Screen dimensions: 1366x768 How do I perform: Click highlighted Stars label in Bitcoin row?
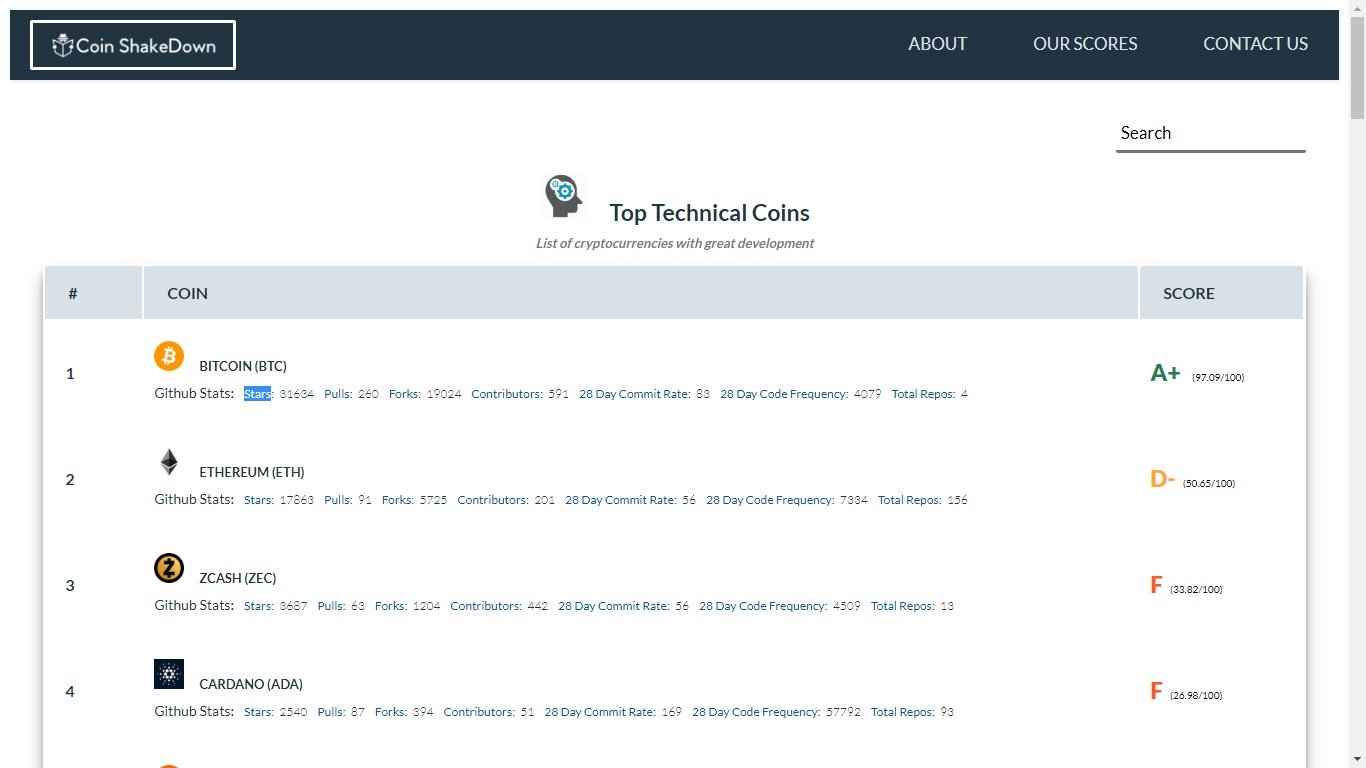[258, 394]
